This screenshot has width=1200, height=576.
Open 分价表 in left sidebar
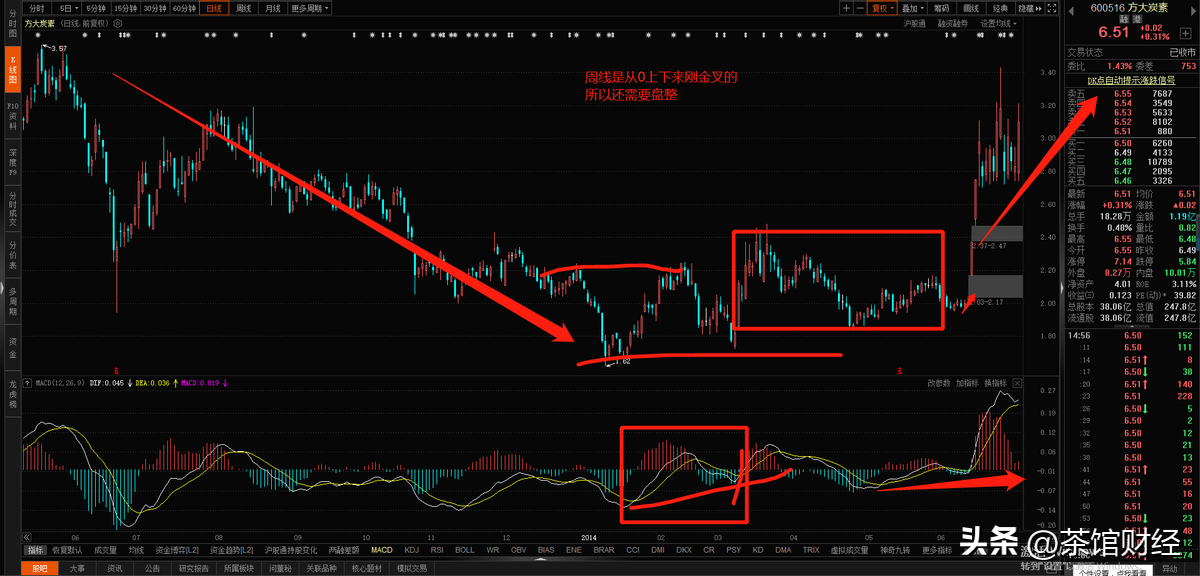[x=13, y=255]
